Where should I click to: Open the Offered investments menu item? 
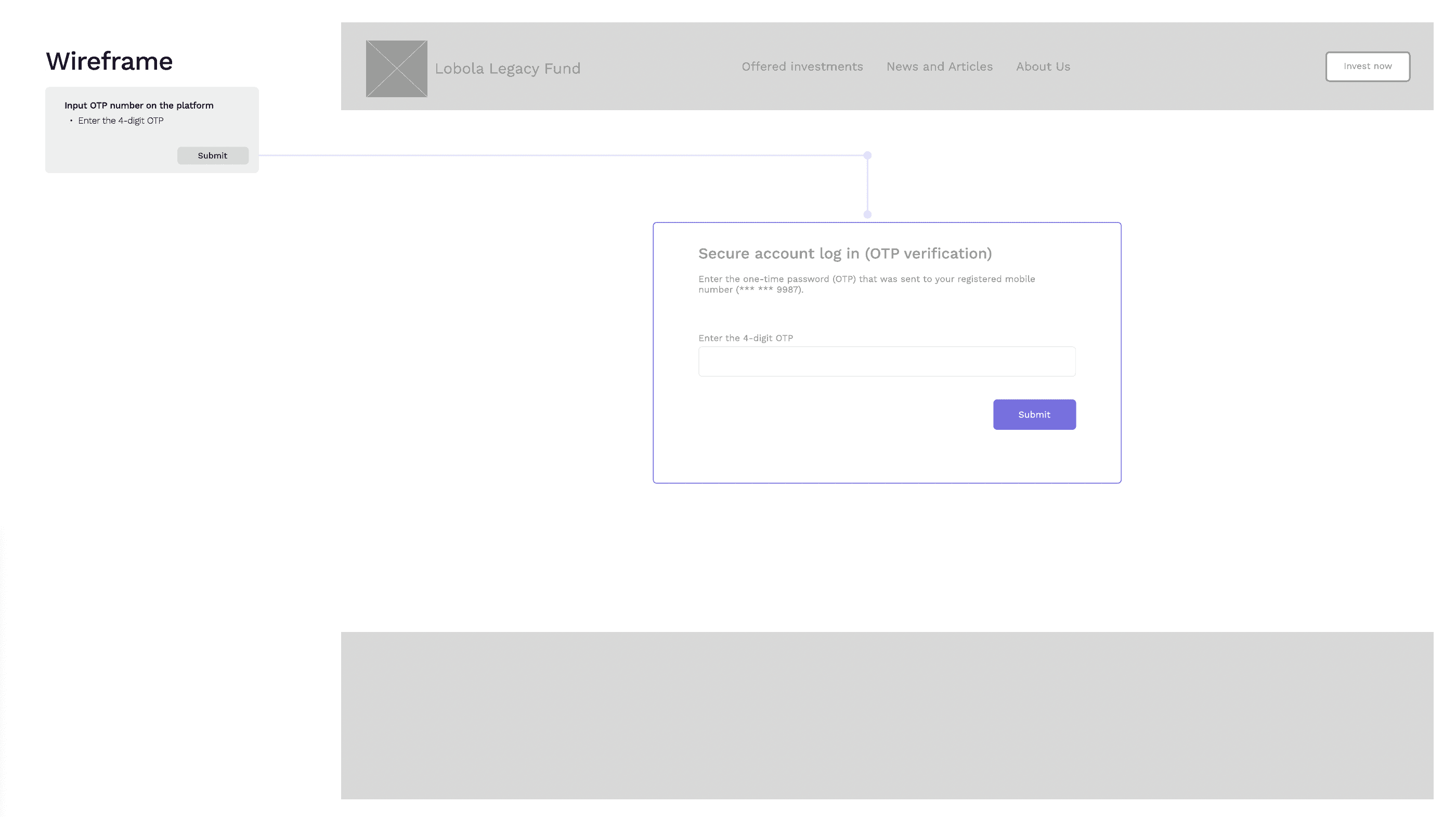pyautogui.click(x=801, y=67)
